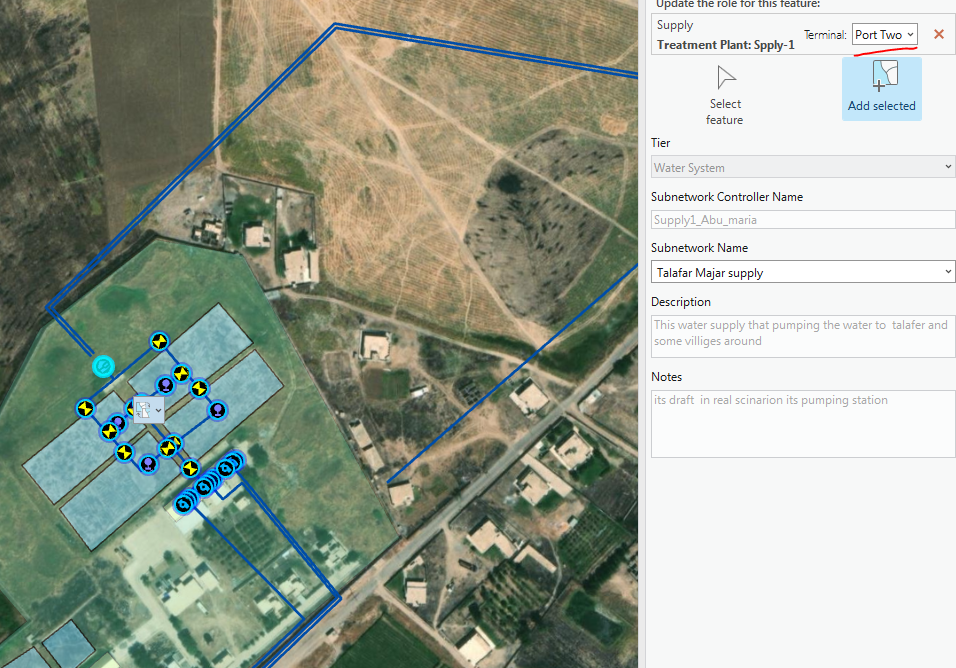Click a purple device symbol on the map
Viewport: 956px width, 668px height.
click(x=216, y=410)
